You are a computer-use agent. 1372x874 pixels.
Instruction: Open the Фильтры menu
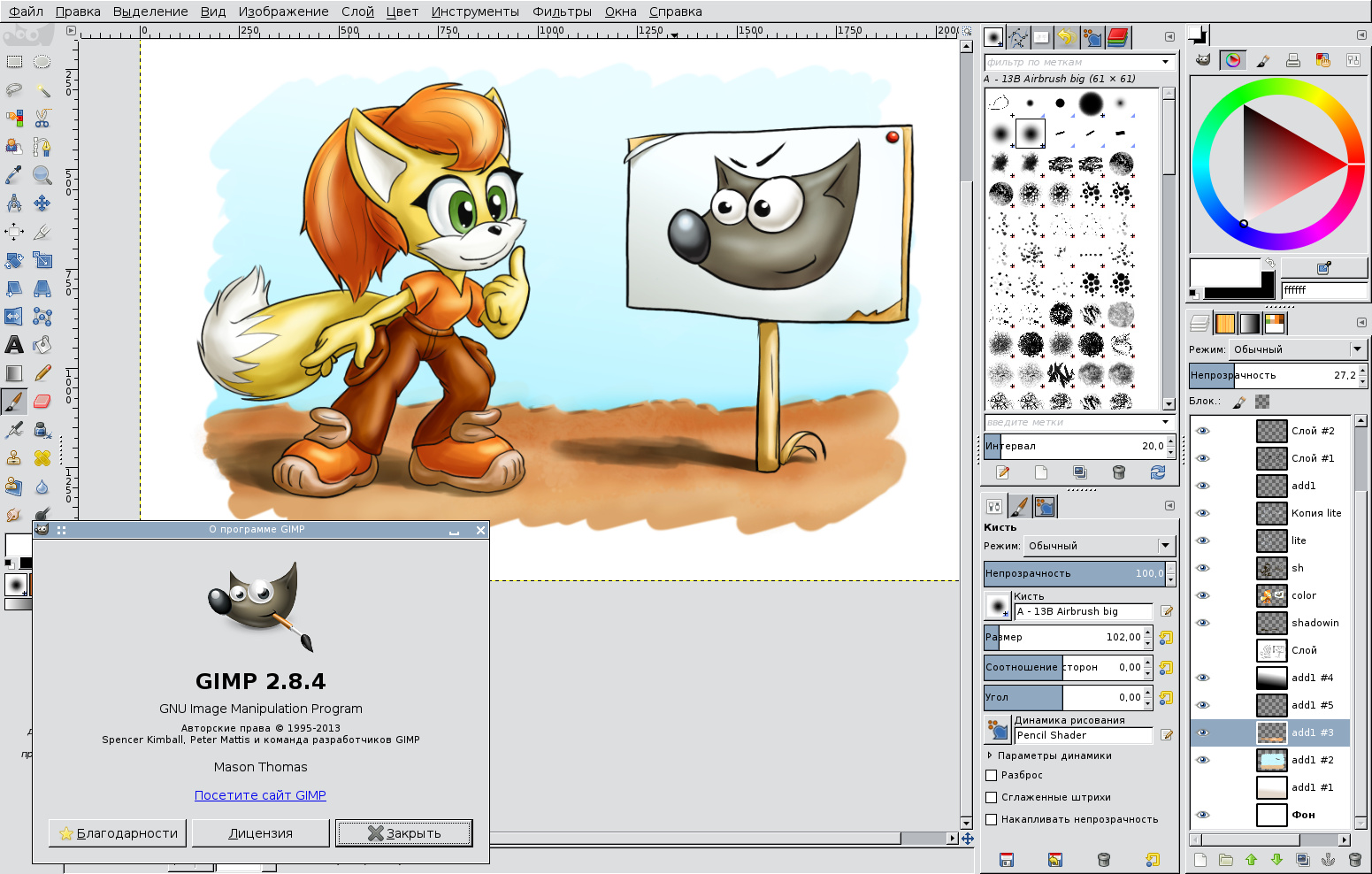tap(562, 11)
